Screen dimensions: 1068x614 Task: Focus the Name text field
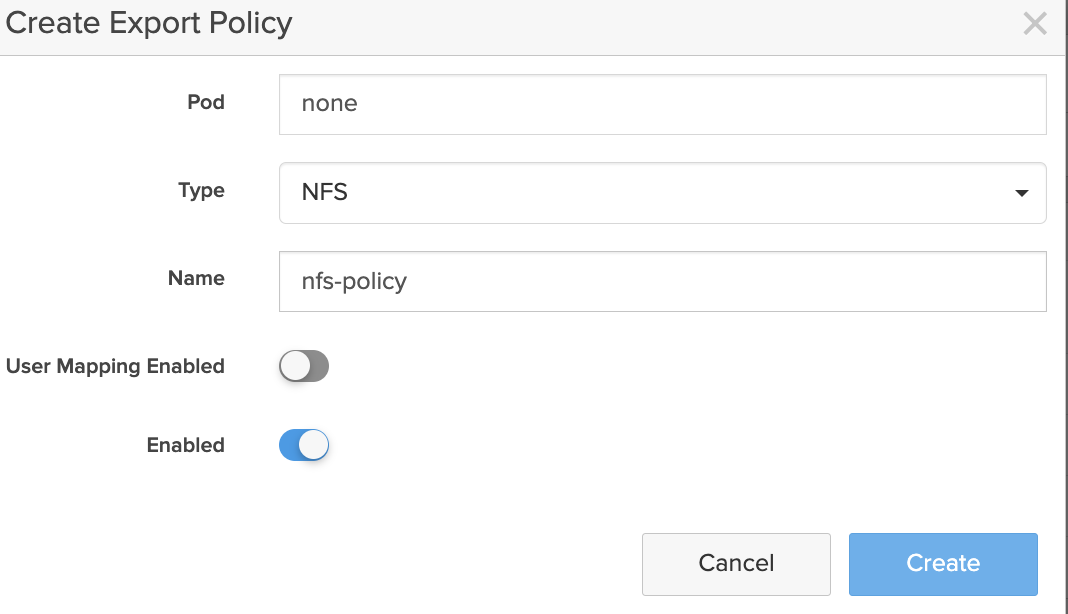662,281
